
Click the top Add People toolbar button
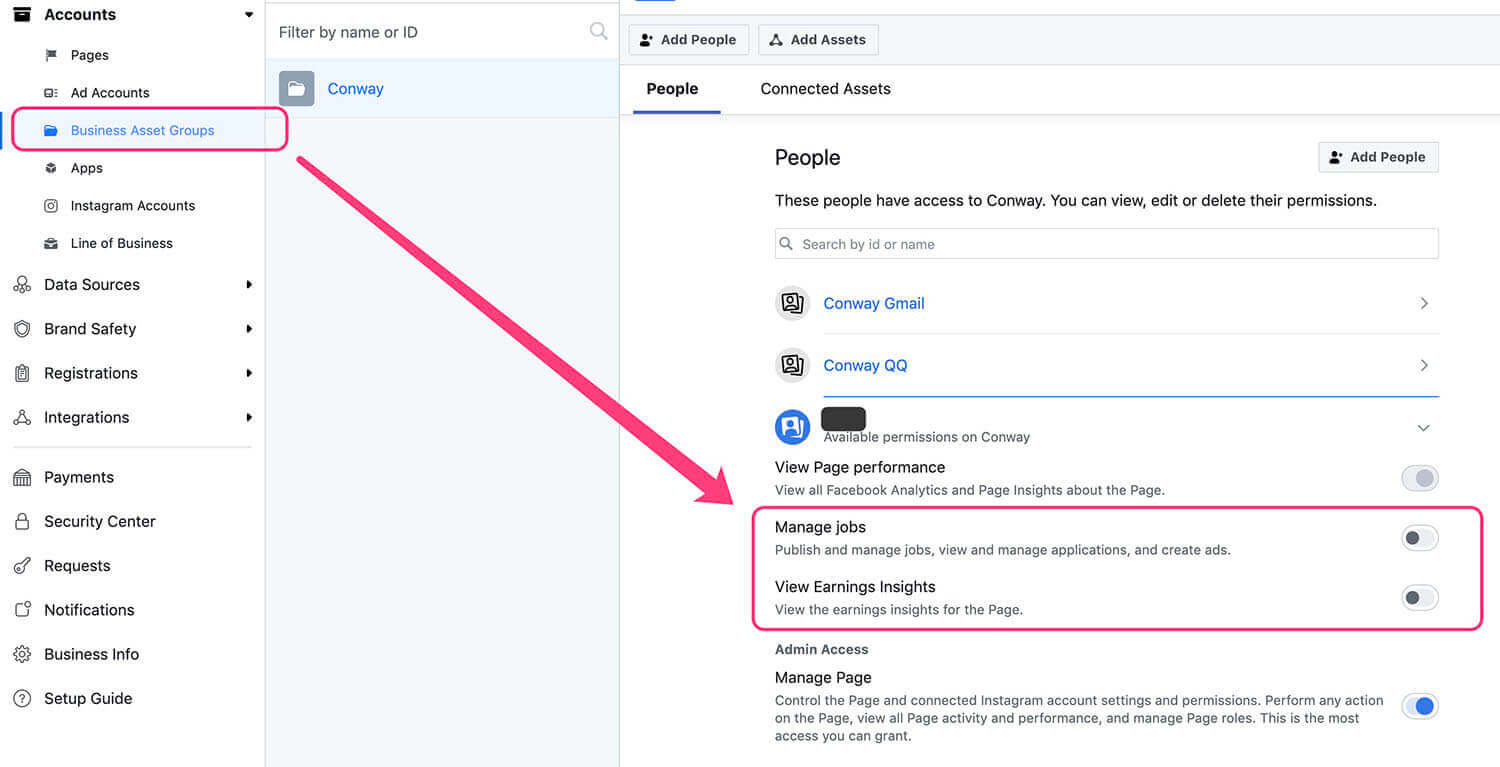(x=688, y=40)
